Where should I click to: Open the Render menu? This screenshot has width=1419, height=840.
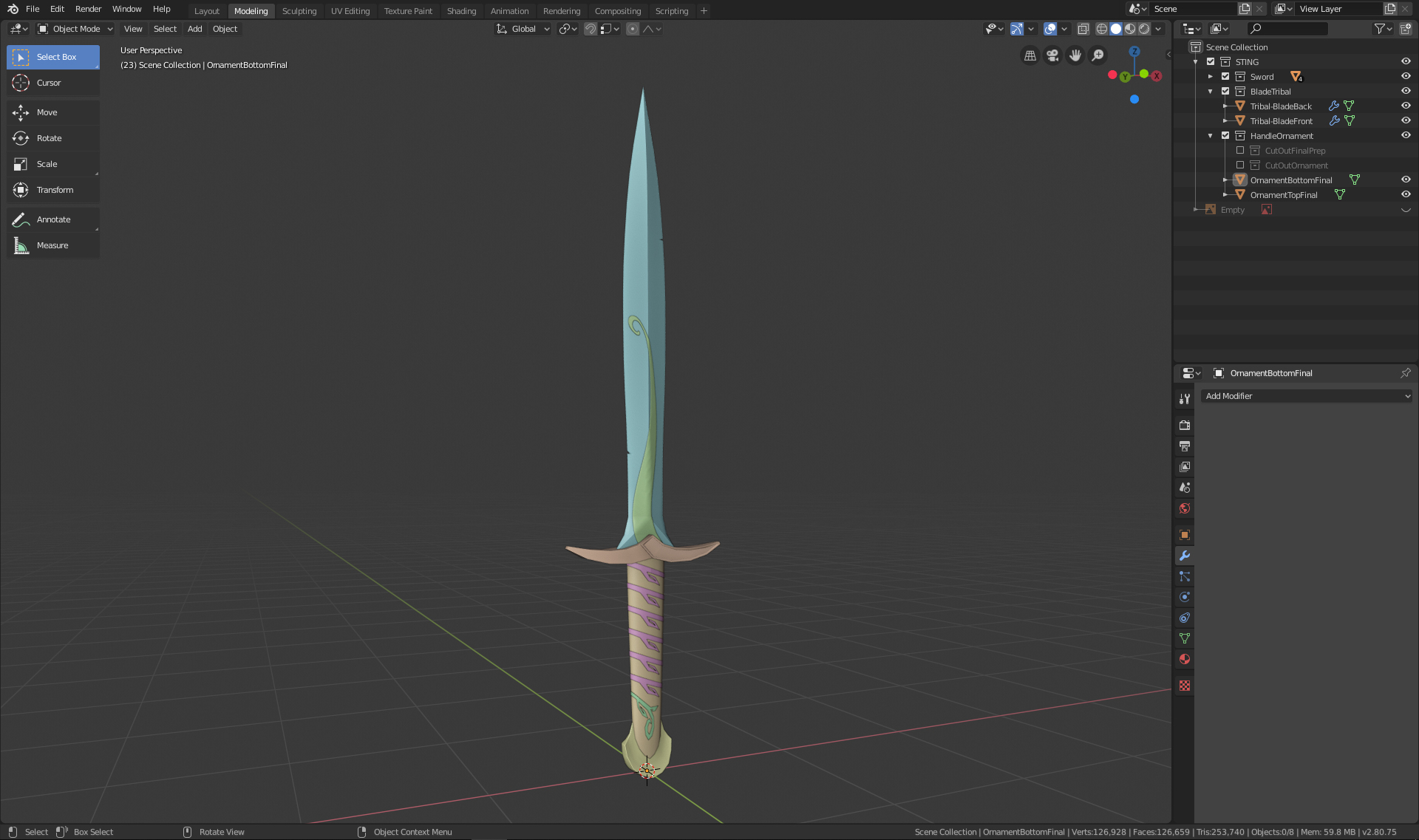(88, 9)
